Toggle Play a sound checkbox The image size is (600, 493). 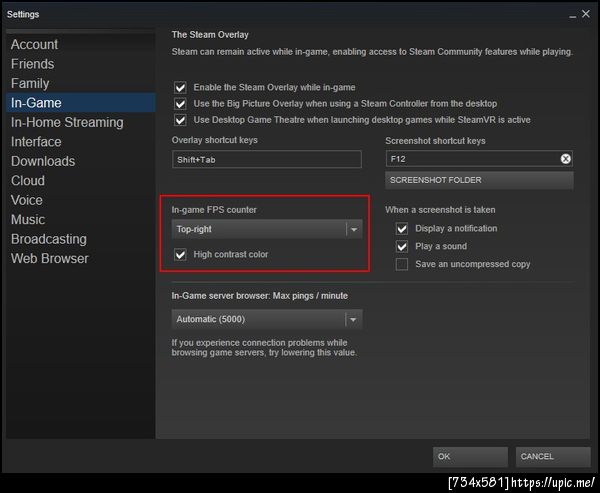402,246
